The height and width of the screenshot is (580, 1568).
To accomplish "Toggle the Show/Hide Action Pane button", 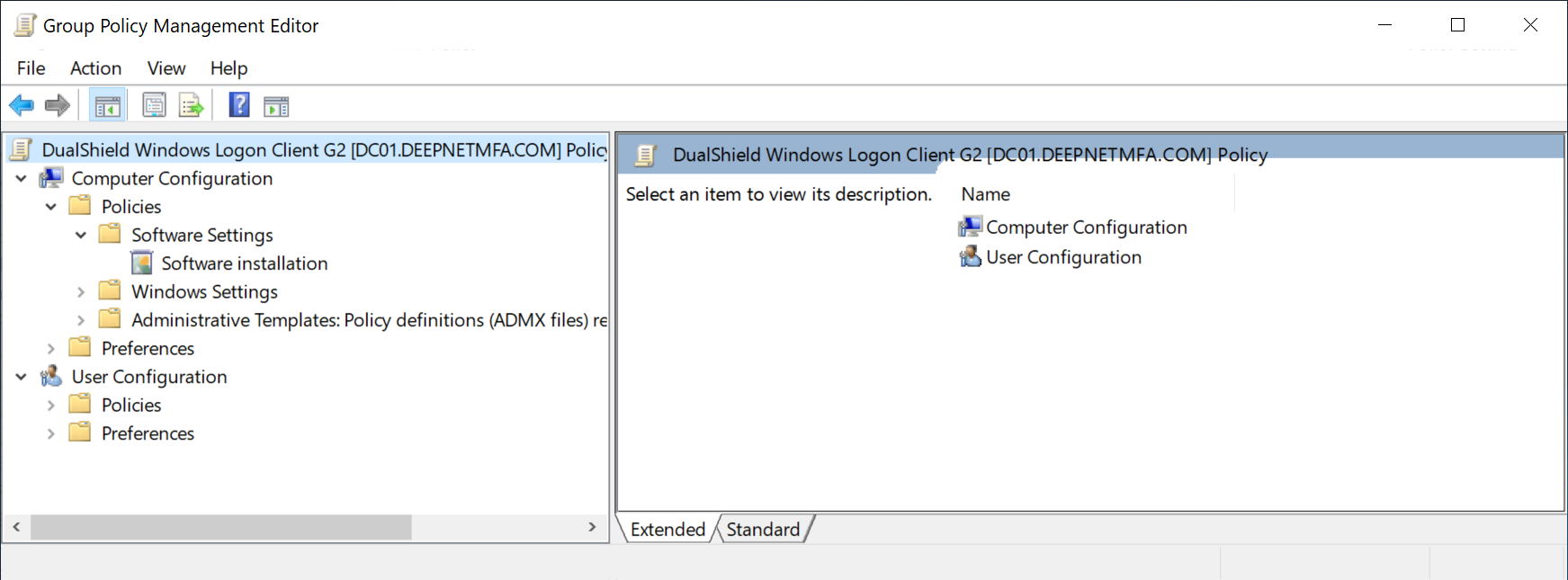I will [x=276, y=106].
